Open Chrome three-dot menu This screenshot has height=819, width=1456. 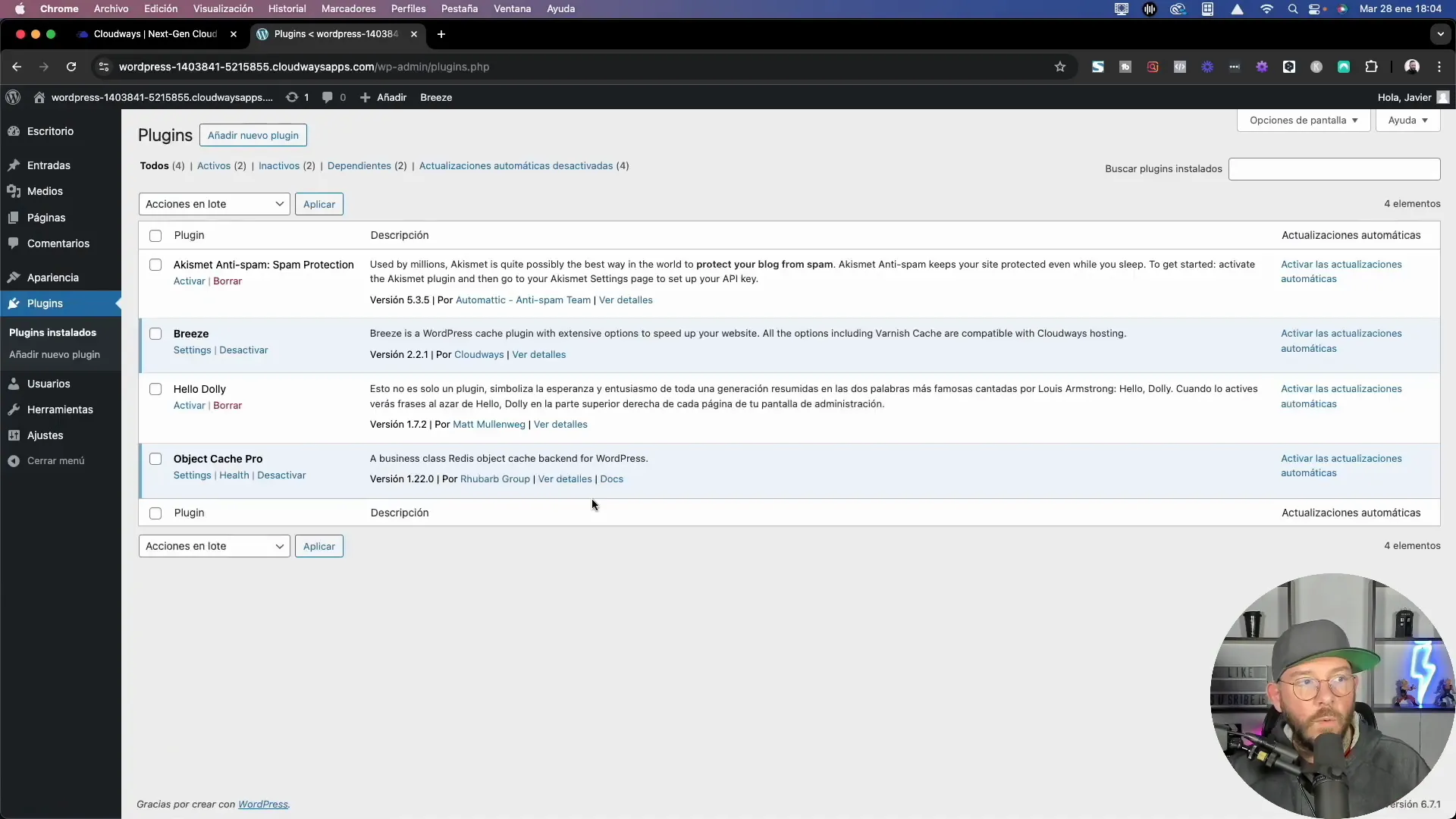1439,67
